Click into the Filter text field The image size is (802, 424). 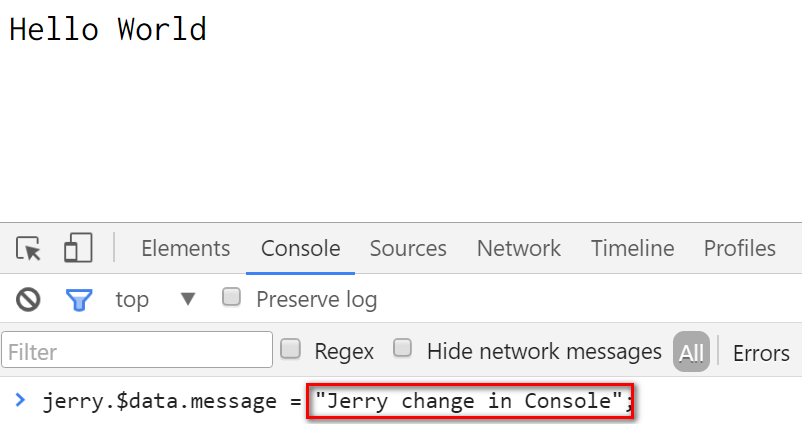pyautogui.click(x=137, y=350)
